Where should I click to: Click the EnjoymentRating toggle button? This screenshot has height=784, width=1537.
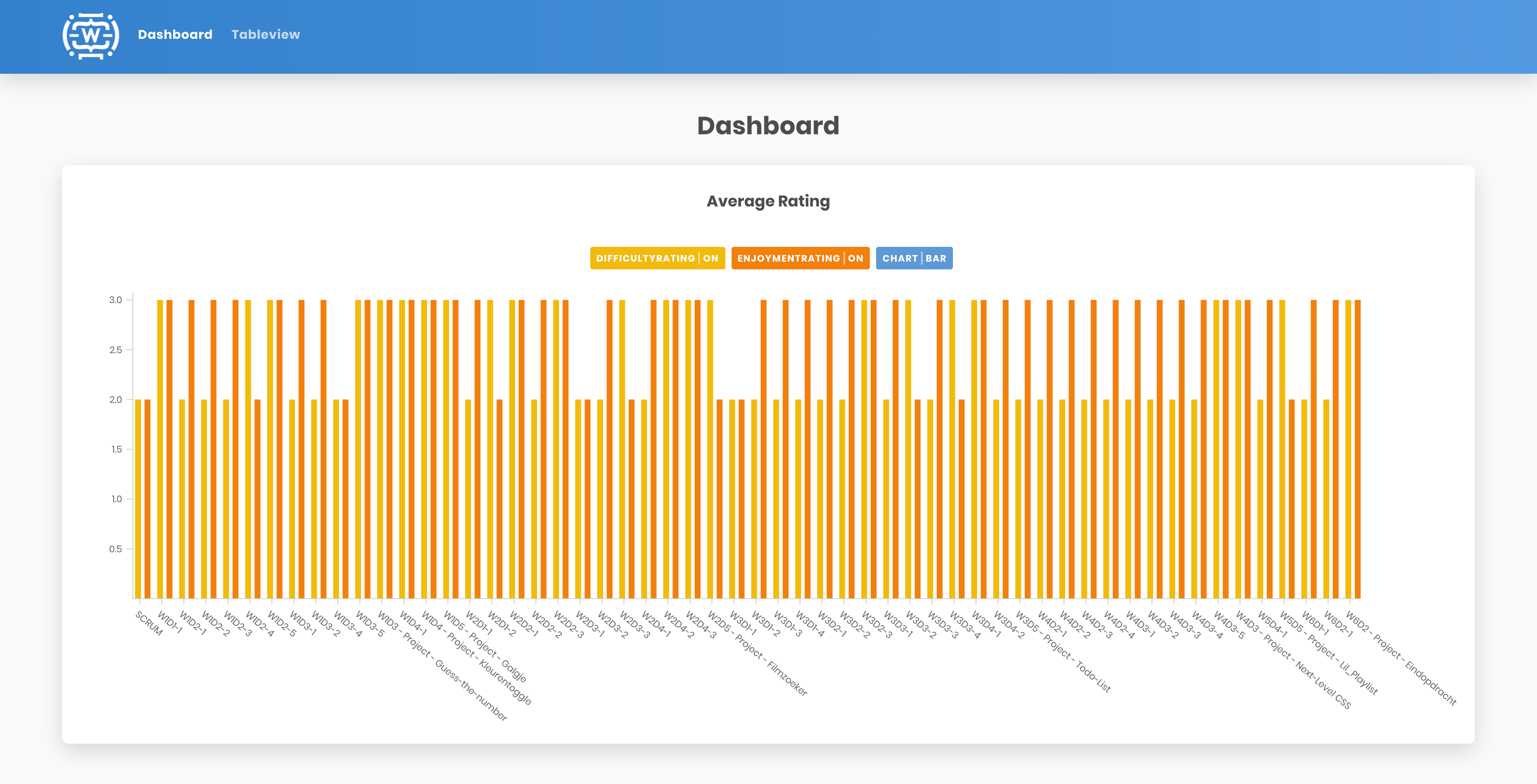tap(800, 258)
